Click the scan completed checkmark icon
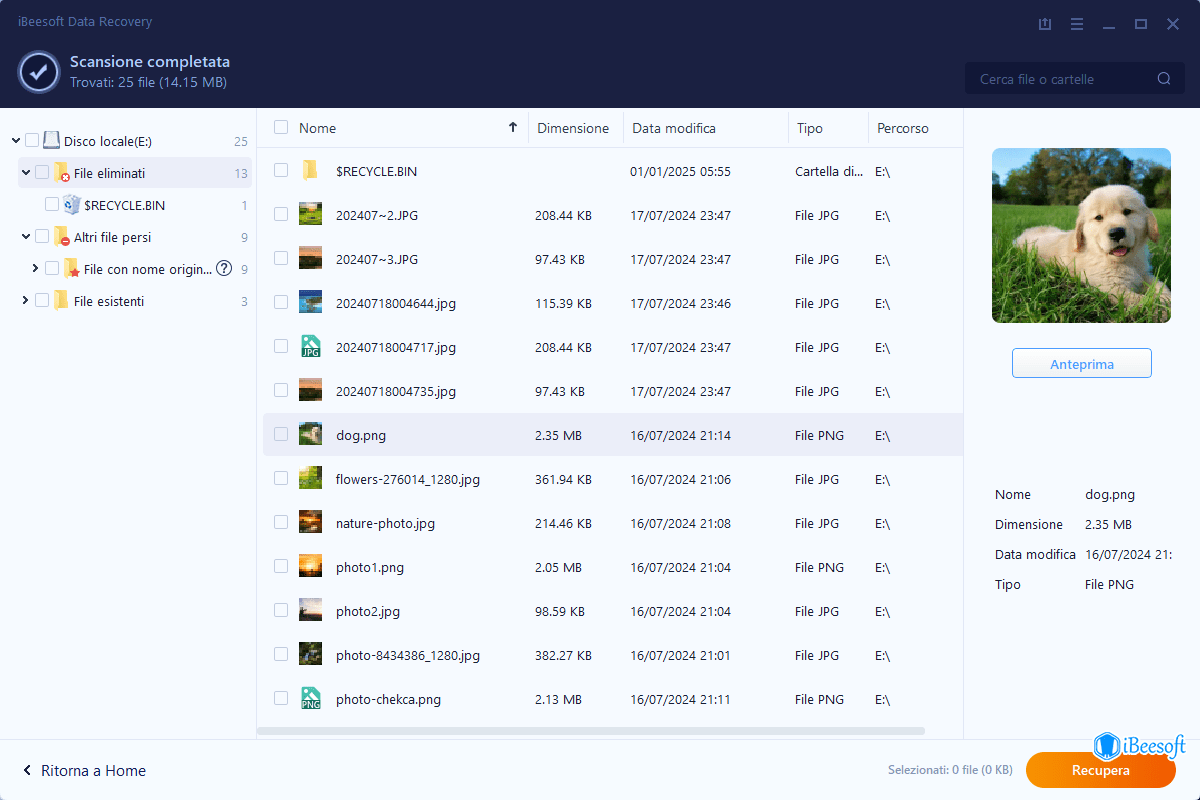The image size is (1200, 800). coord(38,71)
